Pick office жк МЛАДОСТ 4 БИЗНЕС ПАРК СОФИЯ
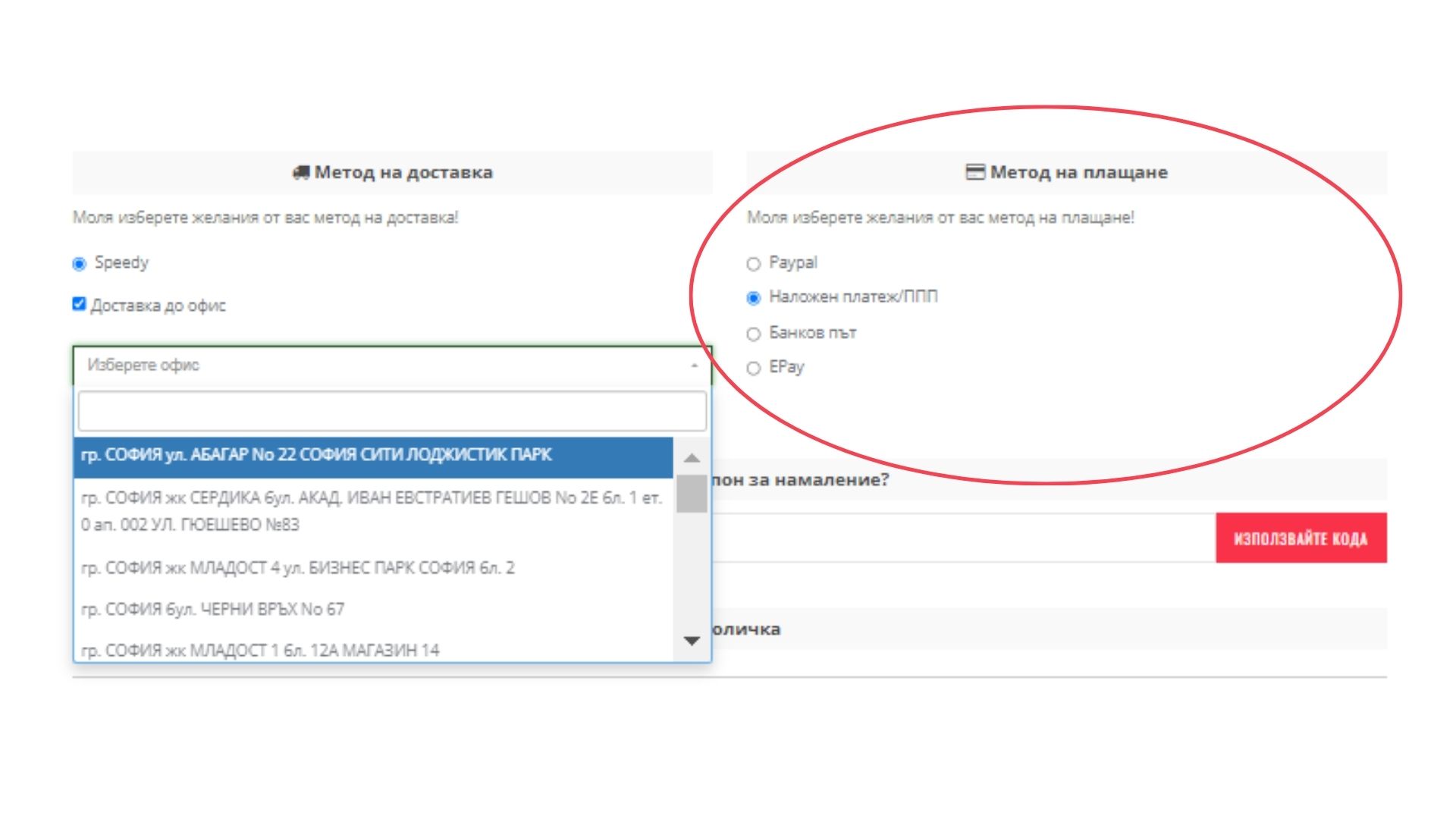1456x819 pixels. [x=373, y=568]
